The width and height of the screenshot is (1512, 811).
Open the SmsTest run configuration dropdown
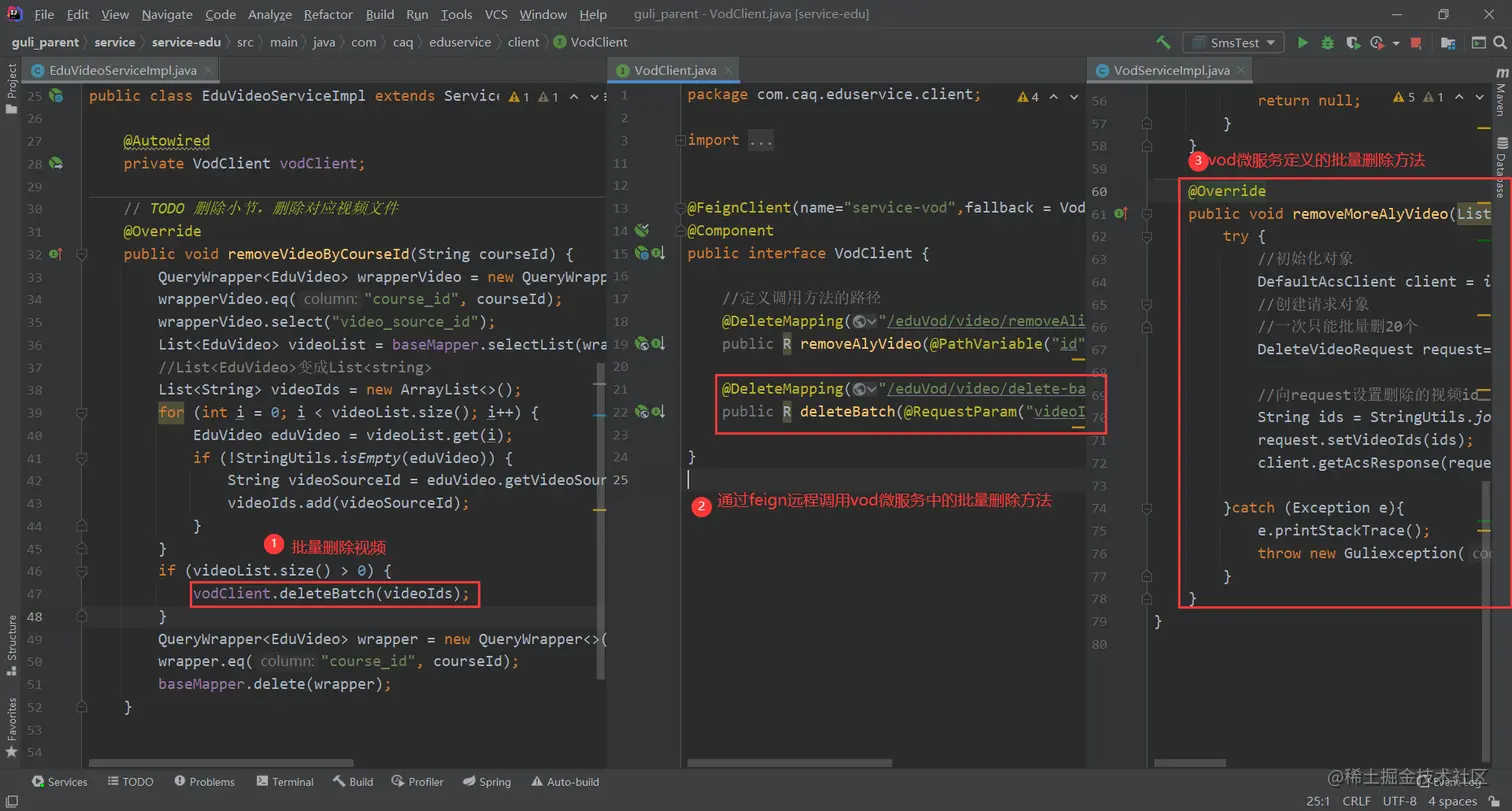(1234, 43)
